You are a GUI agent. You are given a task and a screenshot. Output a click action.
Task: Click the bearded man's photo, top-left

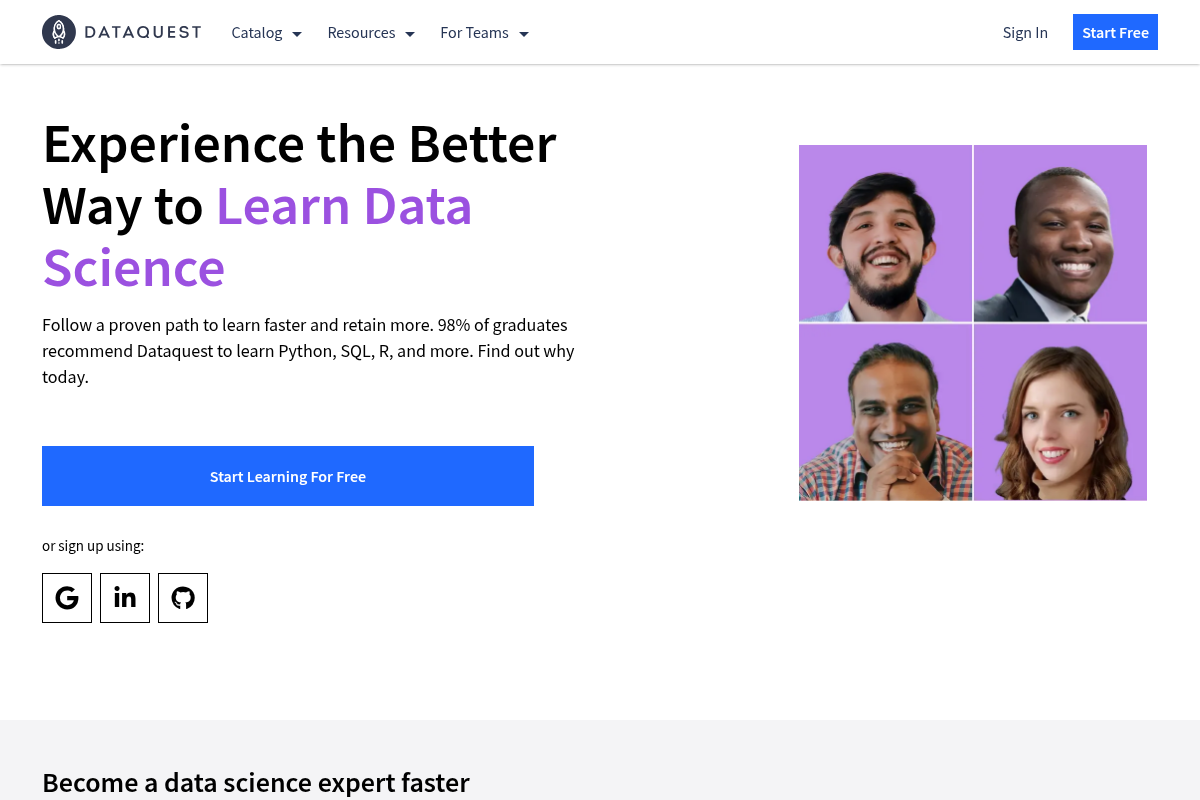(885, 233)
